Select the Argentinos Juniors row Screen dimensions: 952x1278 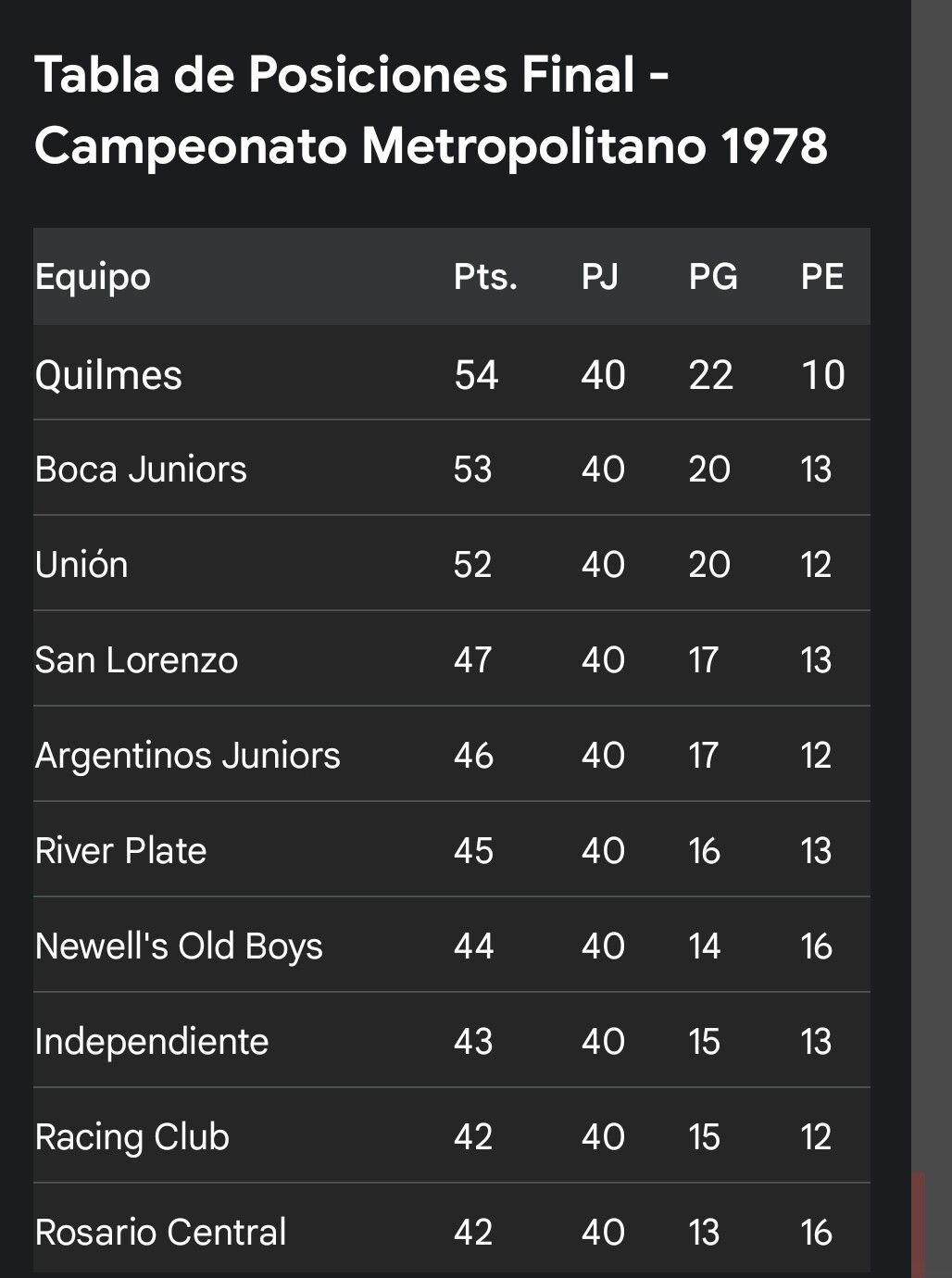[452, 755]
